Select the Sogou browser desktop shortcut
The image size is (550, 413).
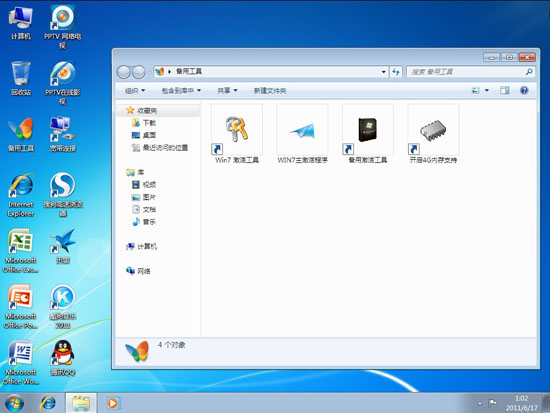tap(62, 195)
